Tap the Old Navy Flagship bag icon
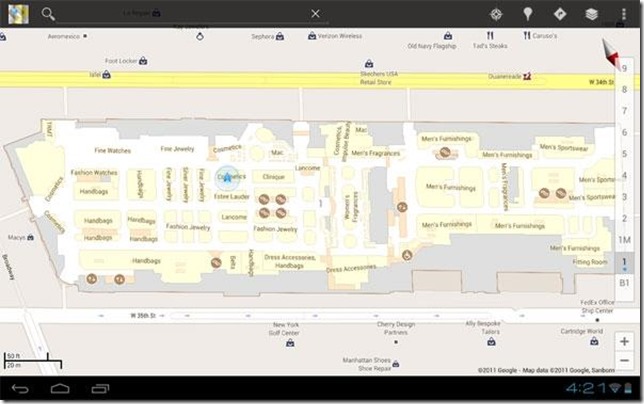Screen dimensions: 644x404 (x=448, y=36)
